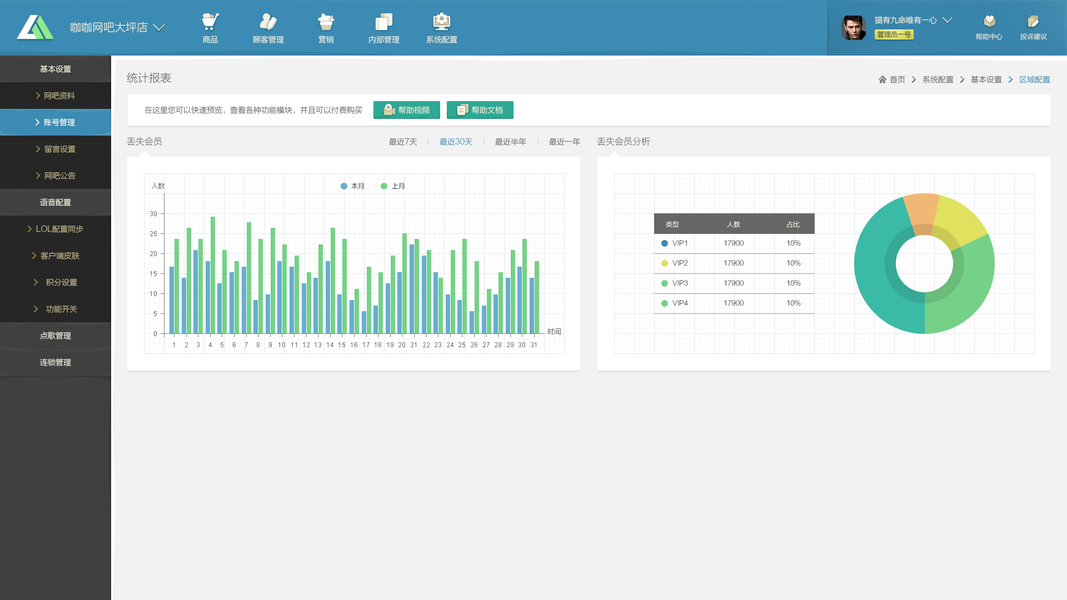
Task: Switch chart range to 最近30天
Action: (x=455, y=141)
